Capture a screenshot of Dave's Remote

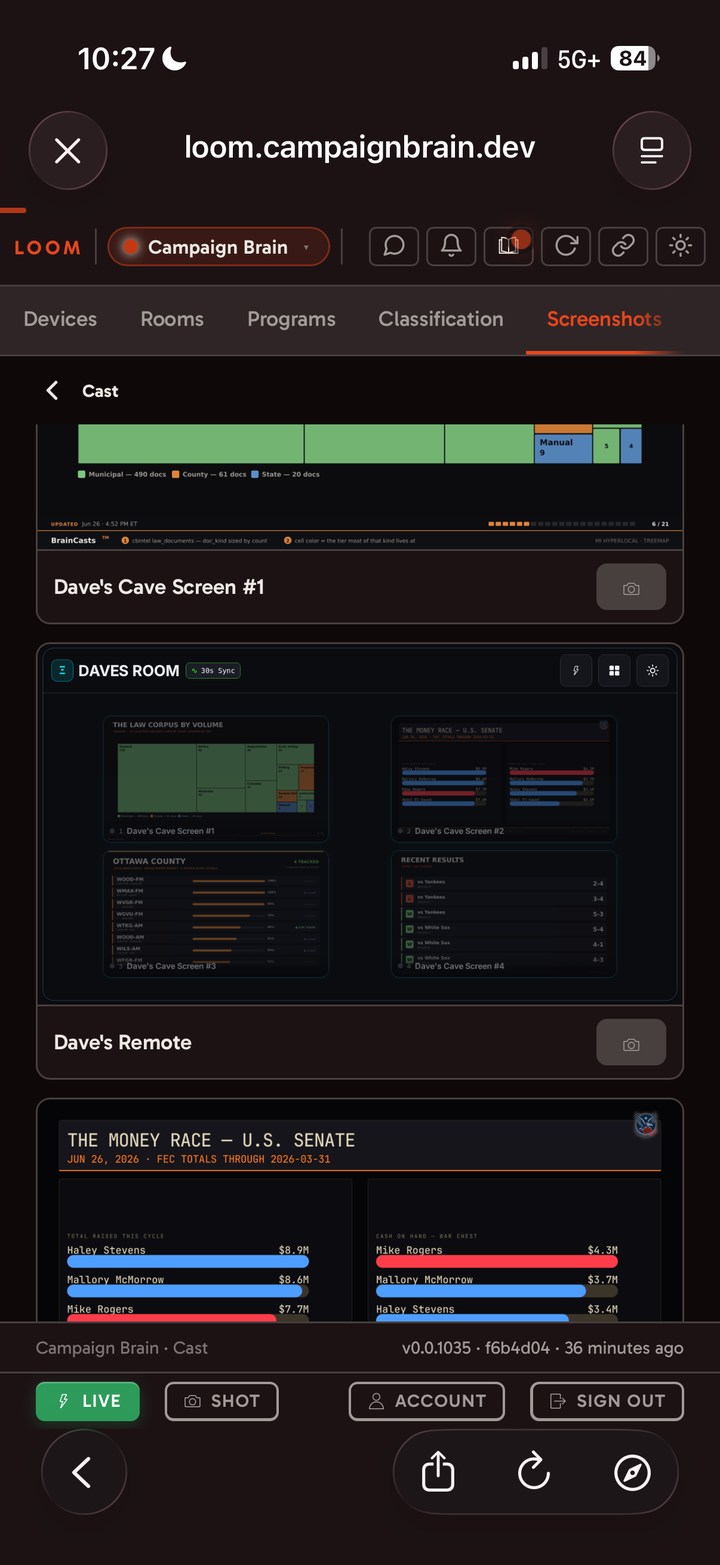[x=631, y=1043]
